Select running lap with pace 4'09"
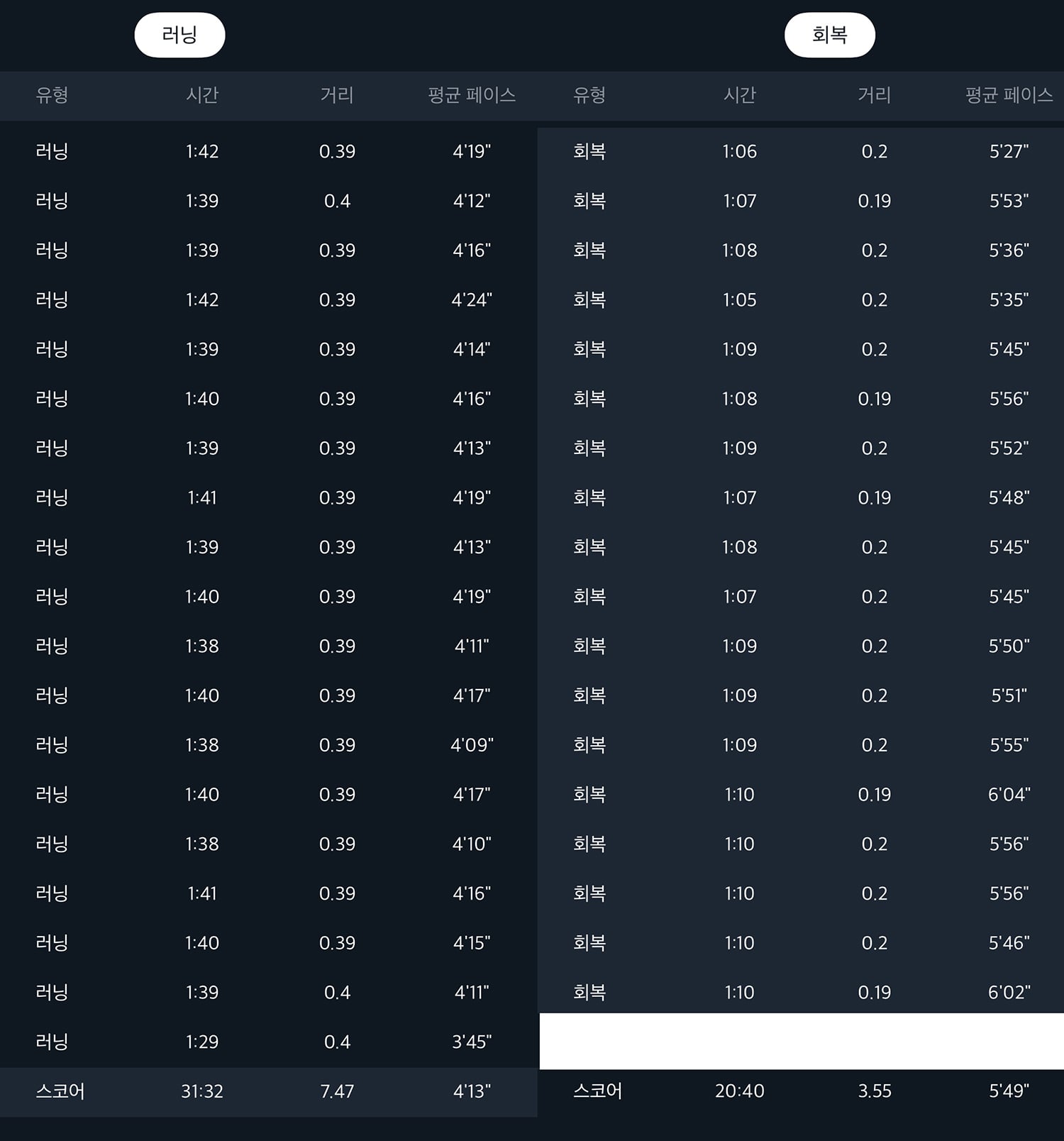Viewport: 1064px width, 1141px height. coord(269,745)
